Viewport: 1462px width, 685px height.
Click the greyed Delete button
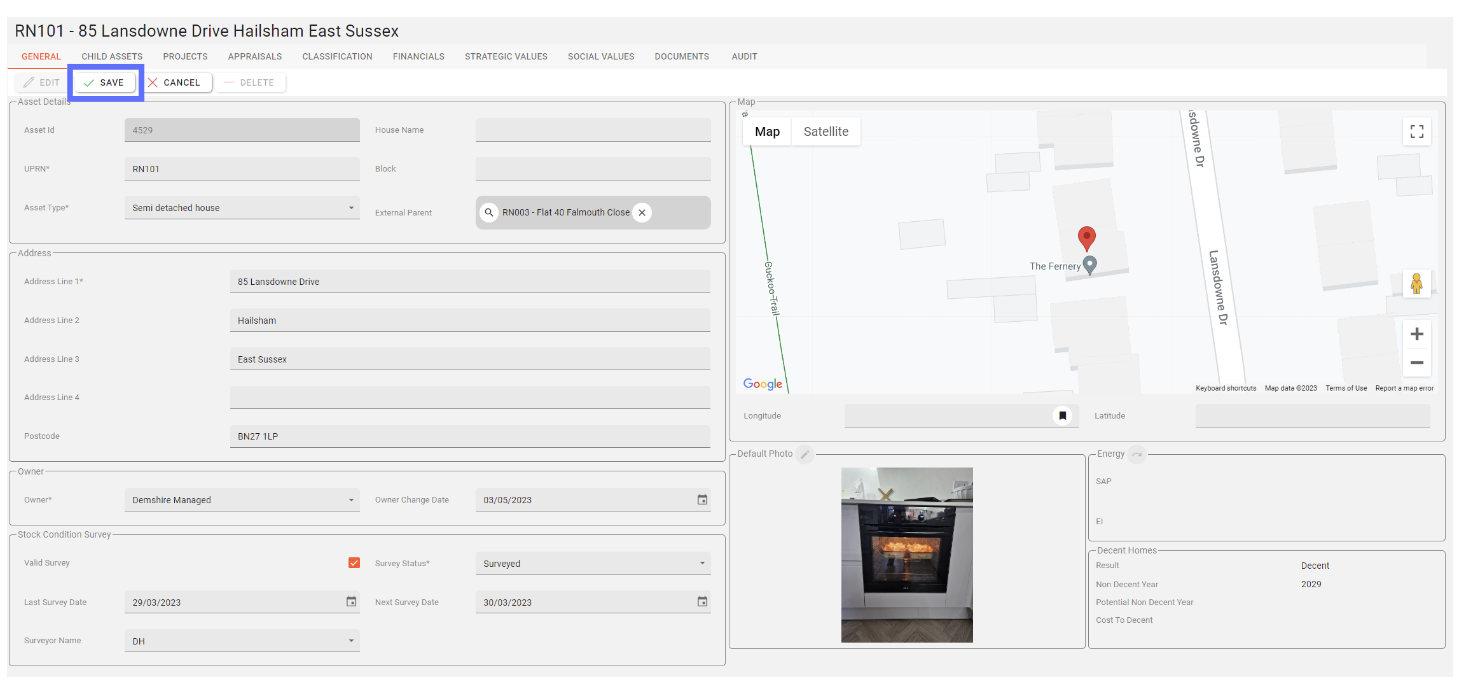tap(251, 82)
